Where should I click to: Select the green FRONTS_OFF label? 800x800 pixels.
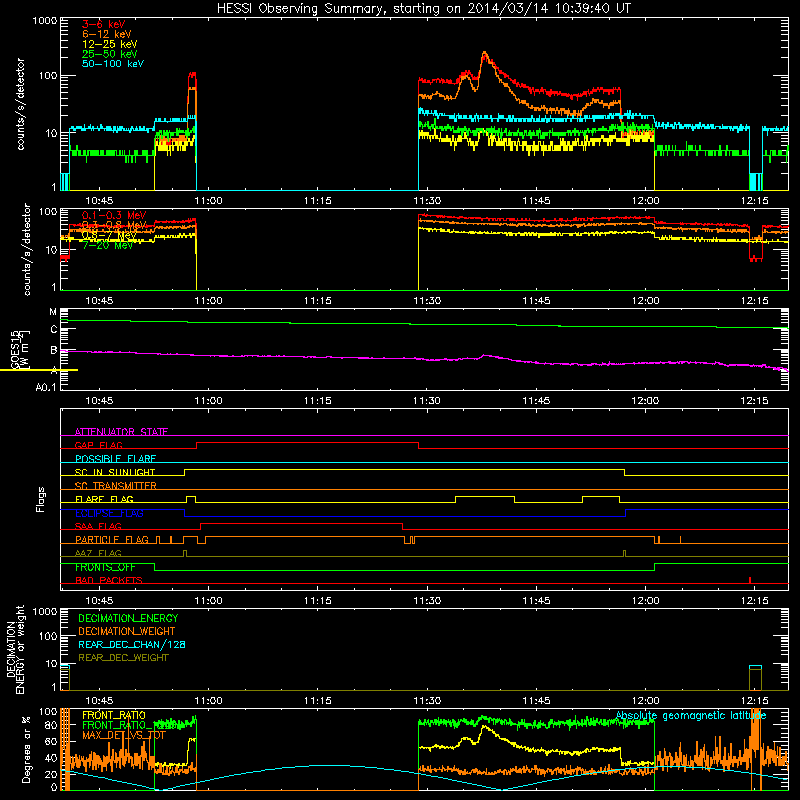105,567
